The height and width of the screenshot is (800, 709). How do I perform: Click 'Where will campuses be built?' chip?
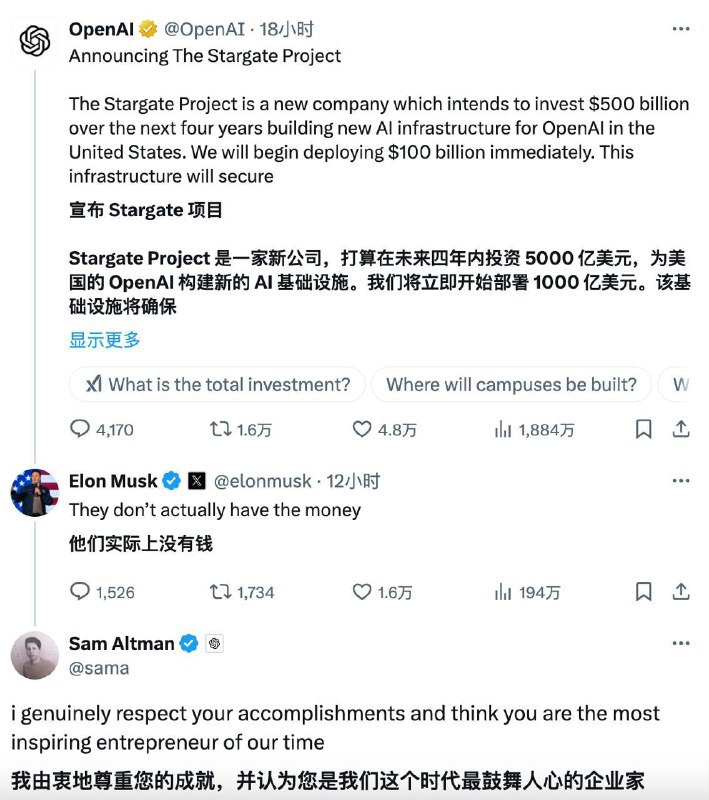511,384
